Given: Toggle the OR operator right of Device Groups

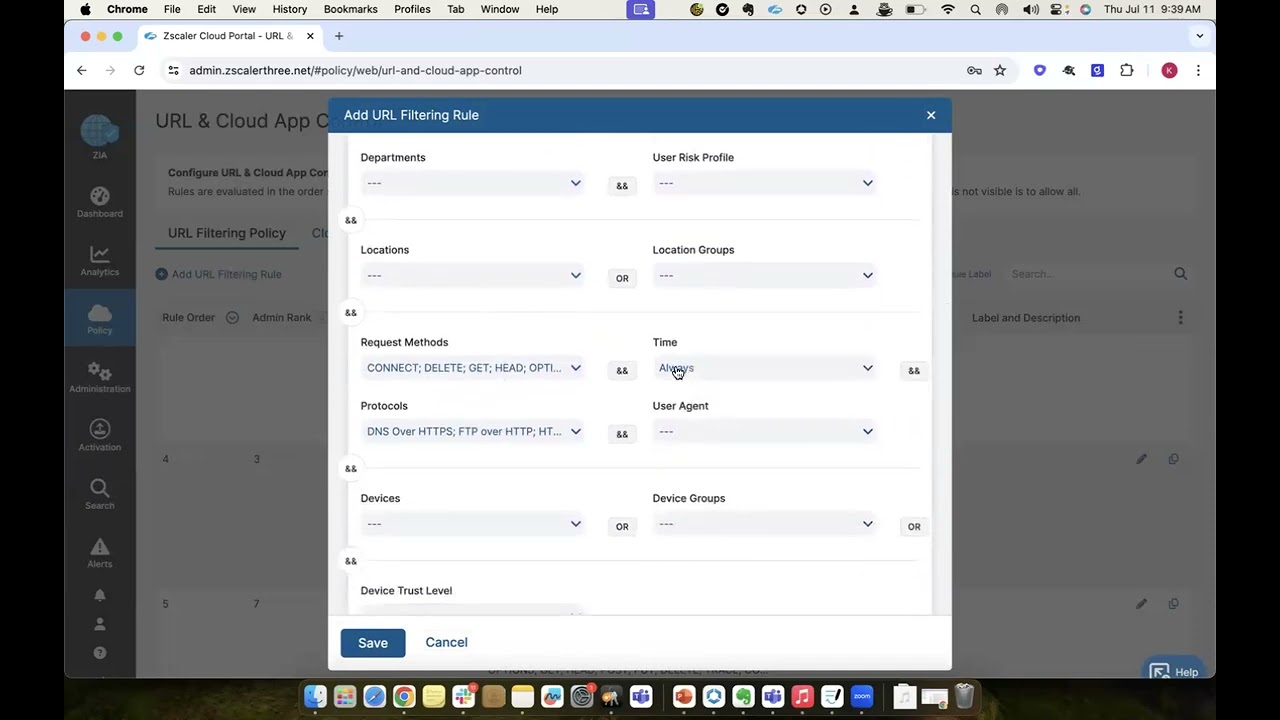Looking at the screenshot, I should pyautogui.click(x=914, y=527).
